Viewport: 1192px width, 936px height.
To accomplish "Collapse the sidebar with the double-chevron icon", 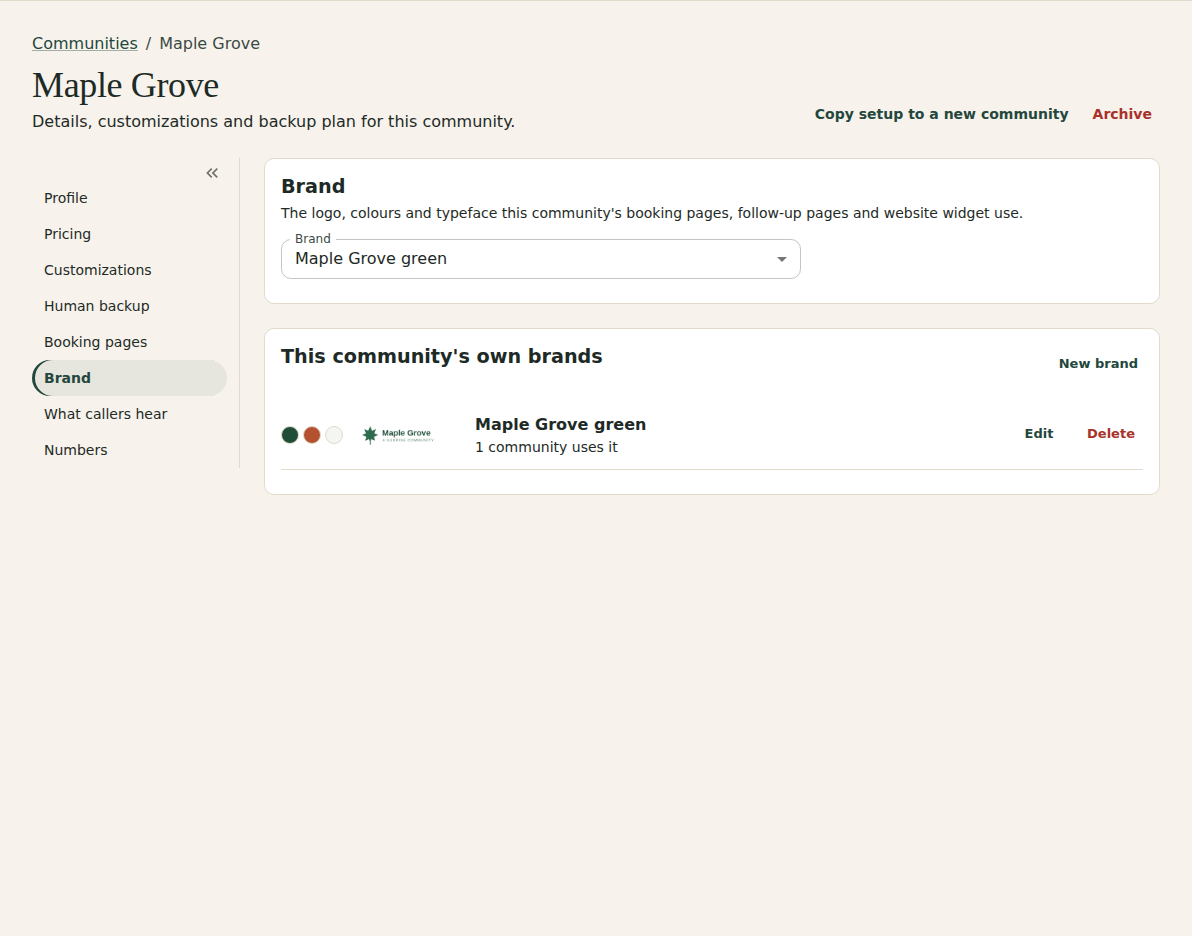I will [x=212, y=173].
